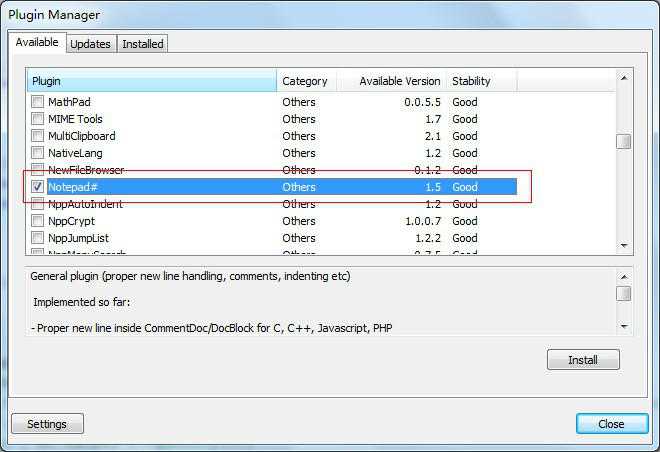
Task: Select the MIME Tools plugin name
Action: click(75, 119)
